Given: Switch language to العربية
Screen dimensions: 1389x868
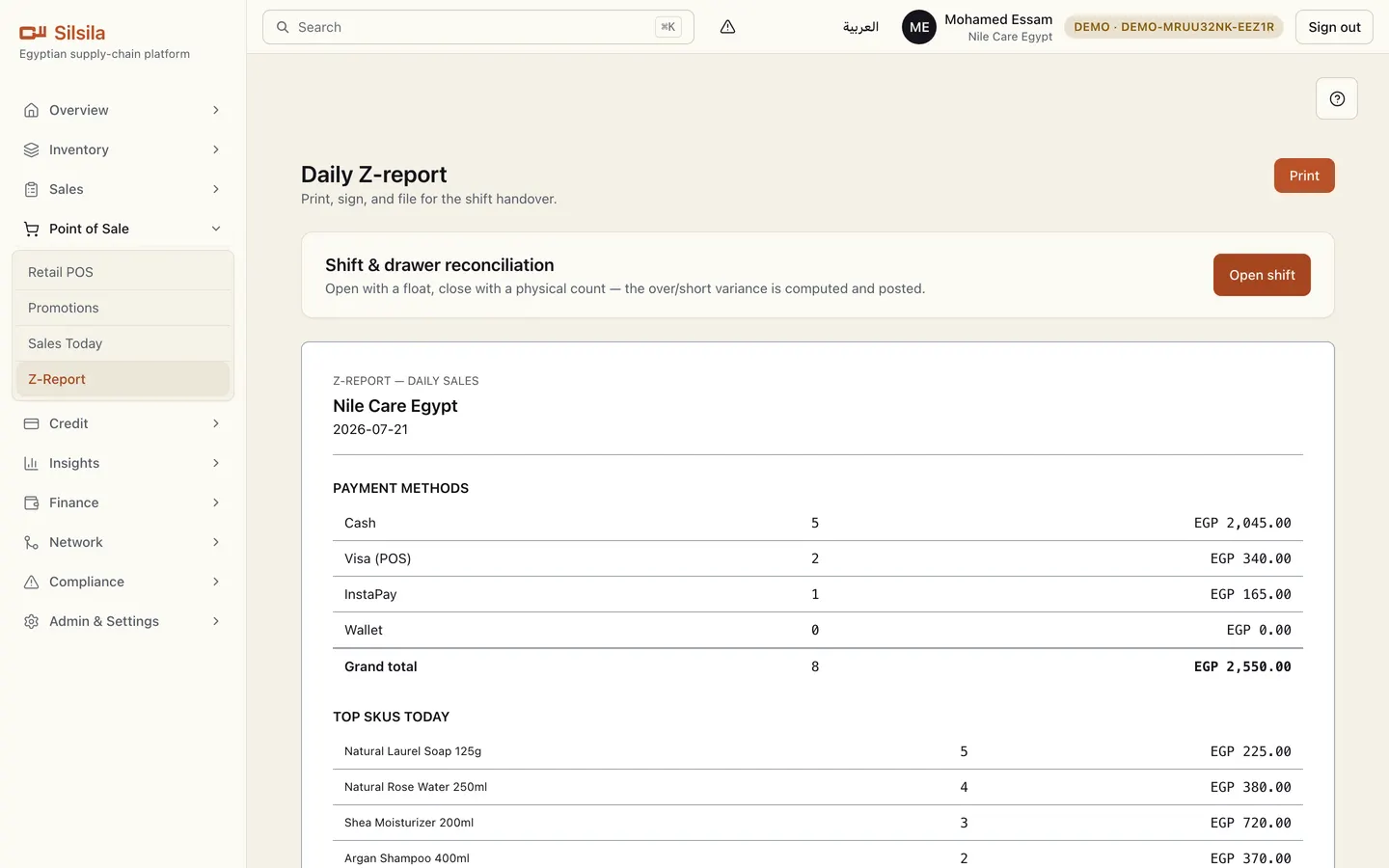Looking at the screenshot, I should (x=860, y=27).
